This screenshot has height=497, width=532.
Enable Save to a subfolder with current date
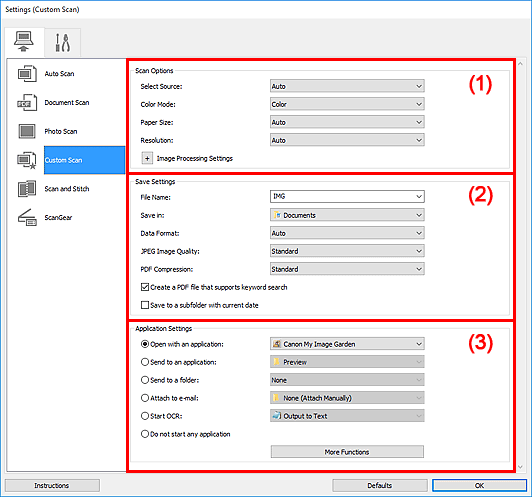tap(145, 305)
